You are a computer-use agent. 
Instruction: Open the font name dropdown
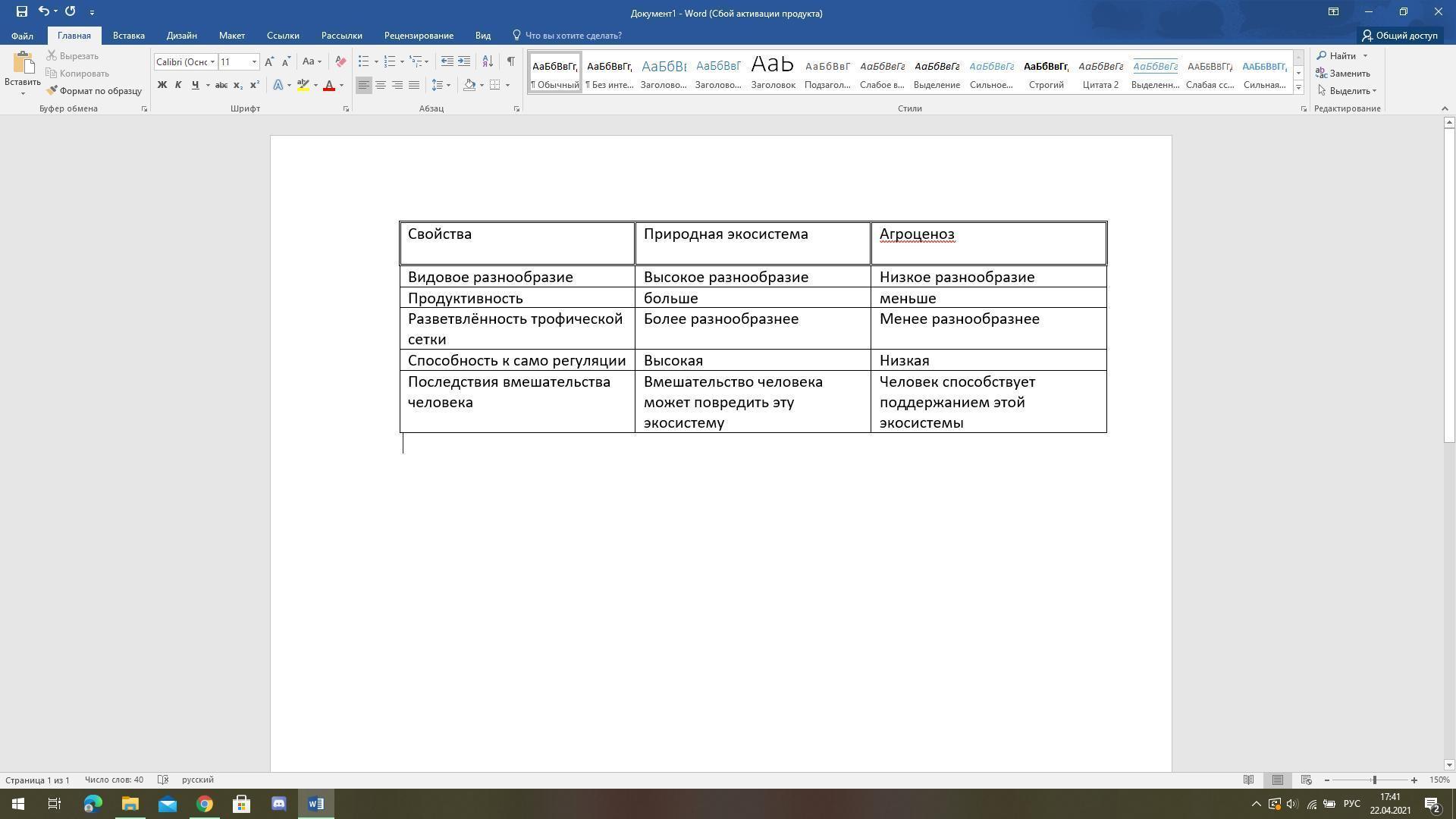(x=212, y=61)
